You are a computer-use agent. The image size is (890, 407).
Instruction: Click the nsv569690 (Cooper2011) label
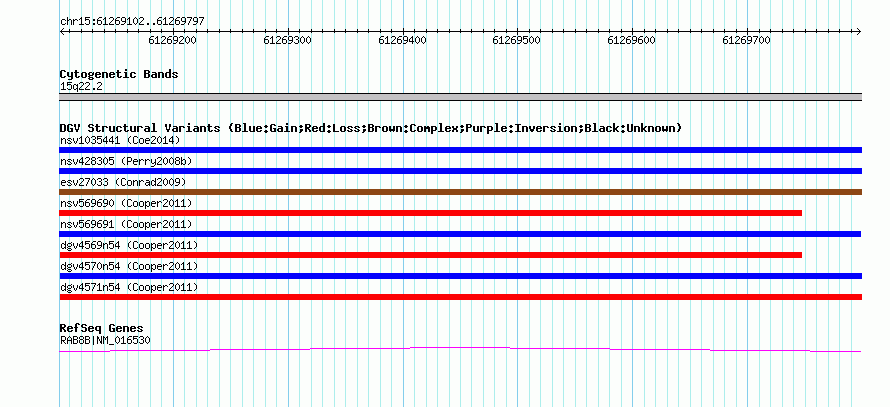point(126,203)
